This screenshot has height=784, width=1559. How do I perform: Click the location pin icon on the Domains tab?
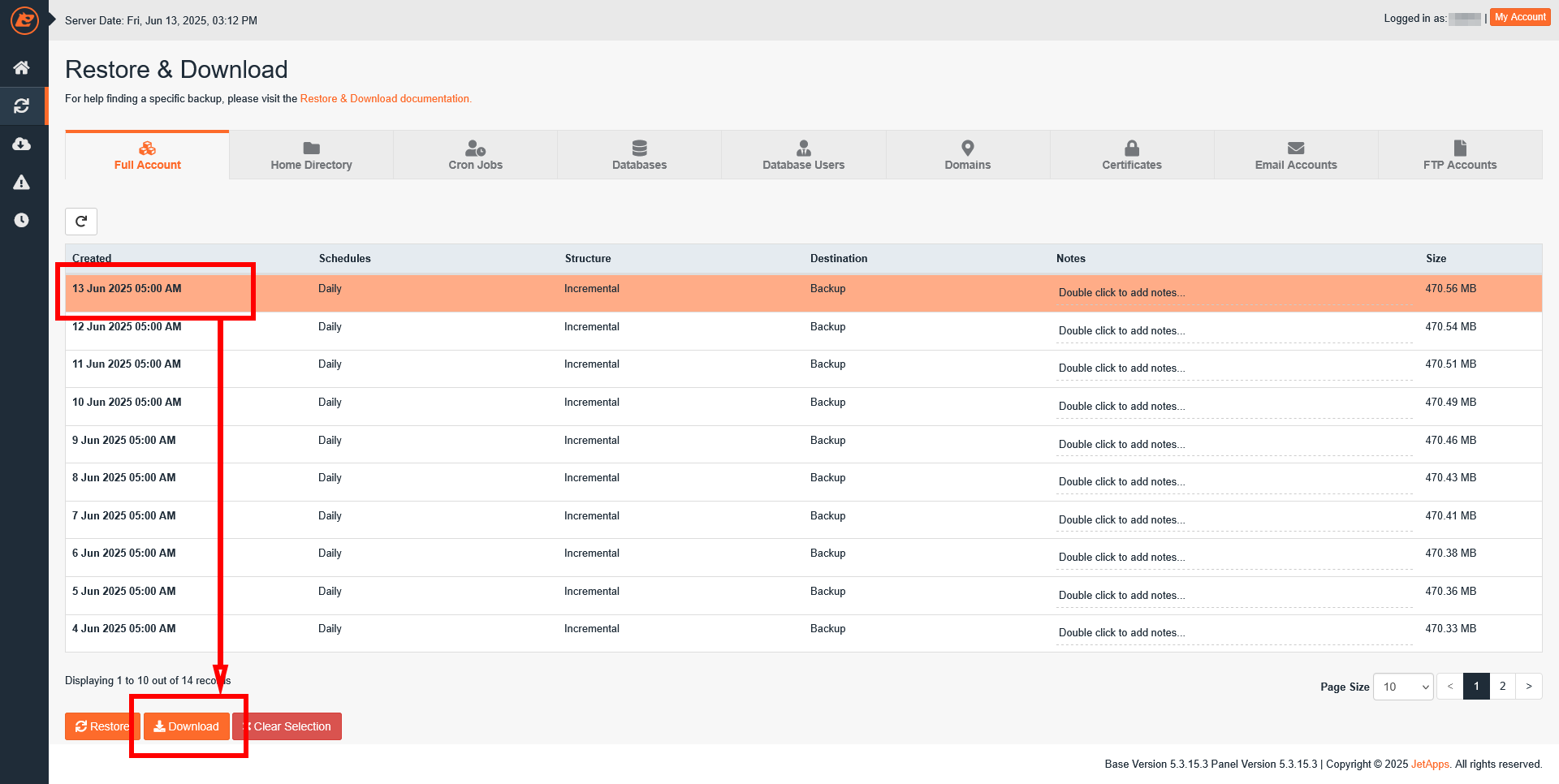967,149
